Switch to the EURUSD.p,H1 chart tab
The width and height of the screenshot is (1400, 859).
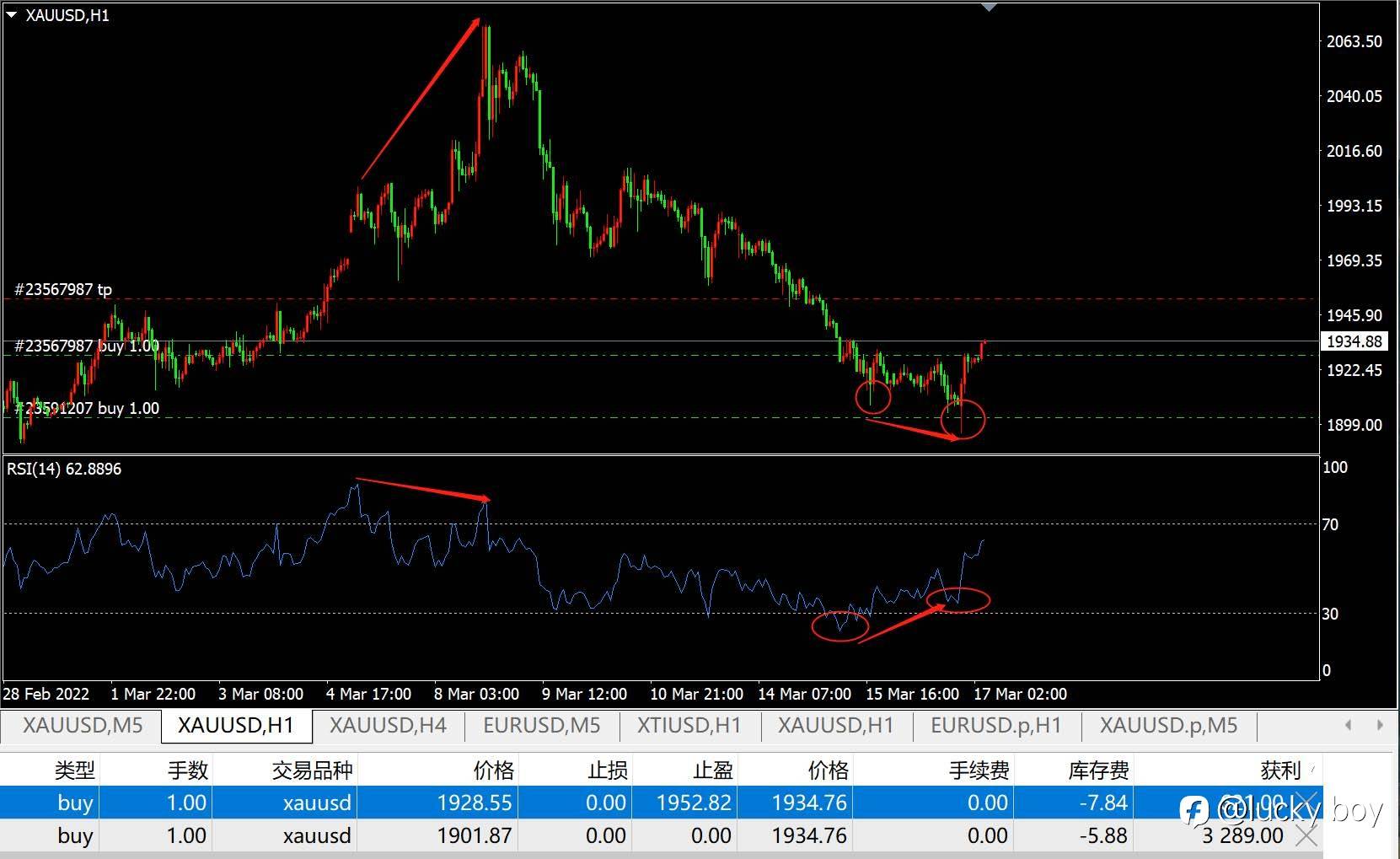(996, 725)
